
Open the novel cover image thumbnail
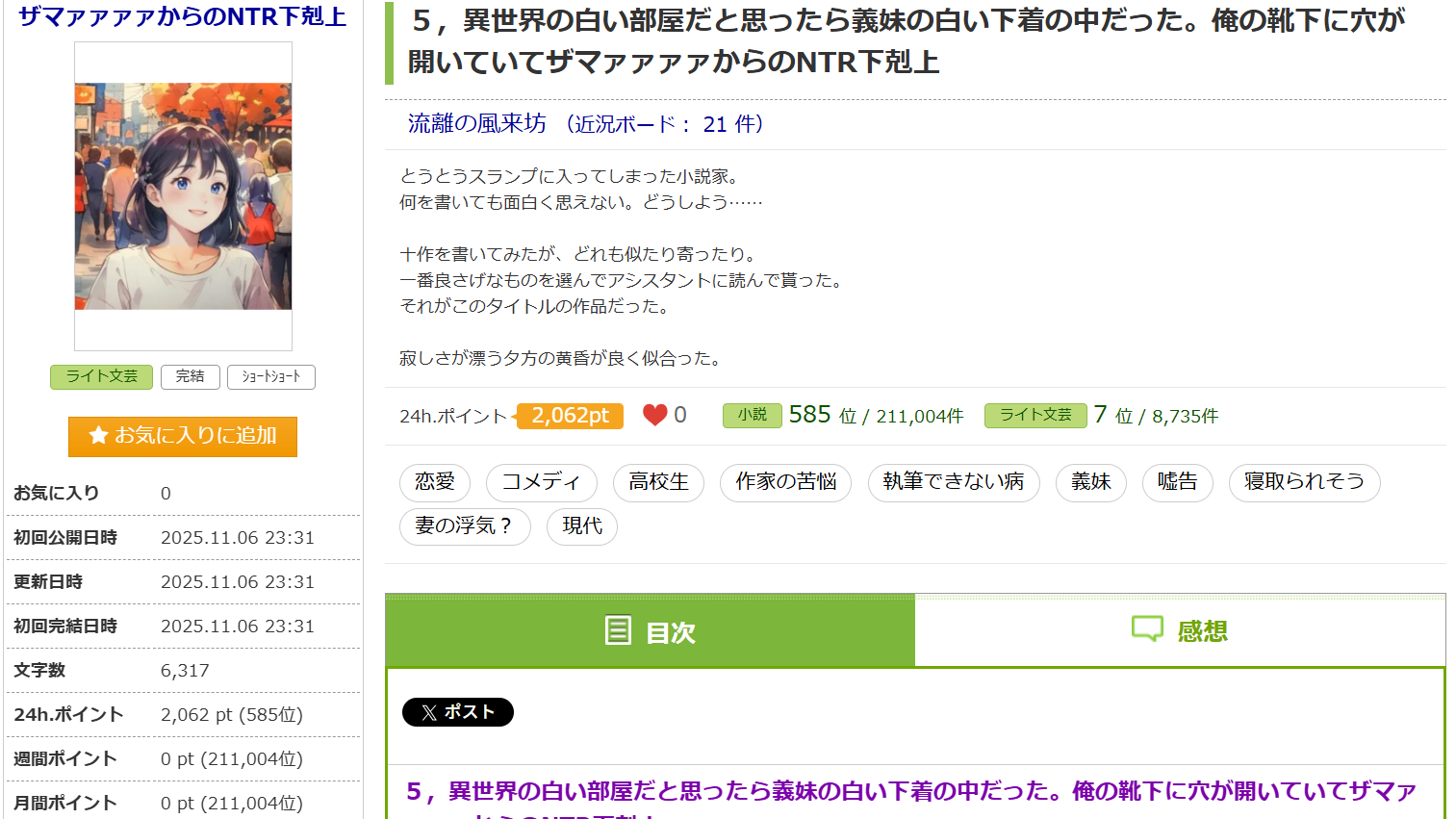183,196
